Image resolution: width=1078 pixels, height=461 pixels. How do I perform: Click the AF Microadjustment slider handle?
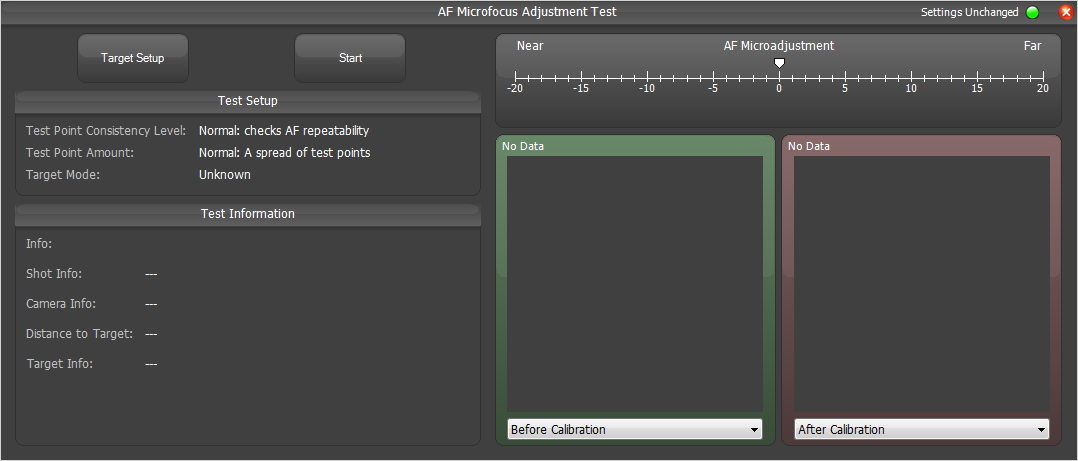(779, 64)
